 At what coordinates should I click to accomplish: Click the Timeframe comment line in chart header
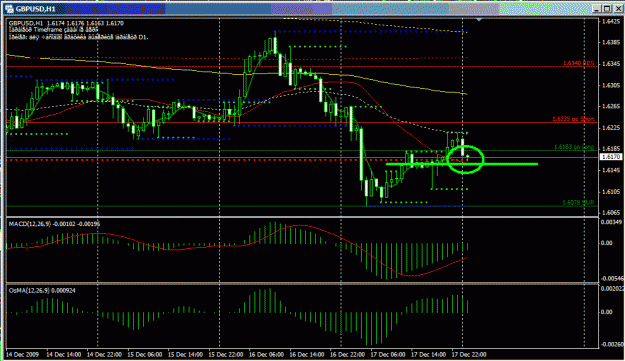(x=53, y=30)
